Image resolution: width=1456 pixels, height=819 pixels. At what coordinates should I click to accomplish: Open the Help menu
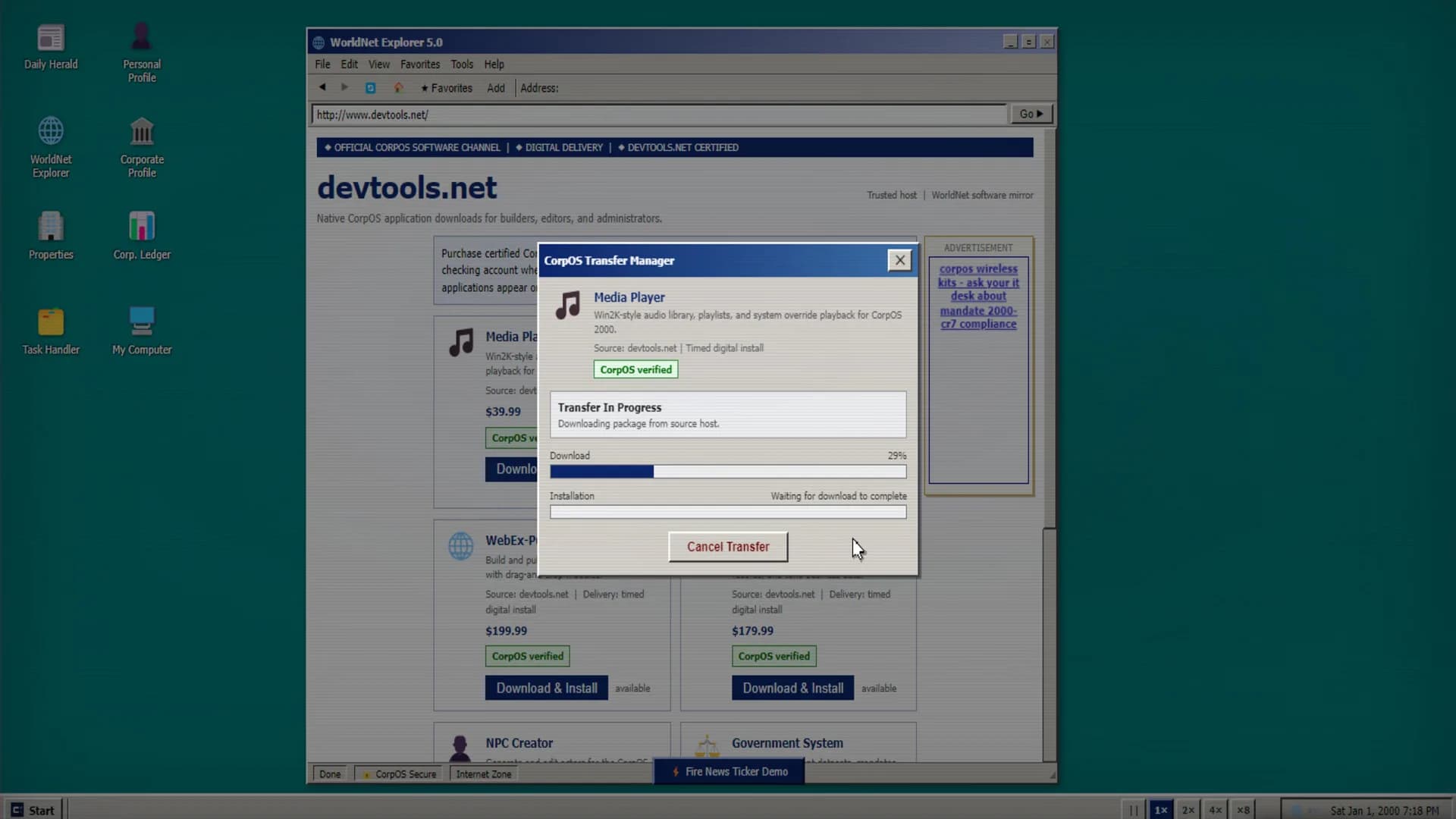[x=494, y=64]
